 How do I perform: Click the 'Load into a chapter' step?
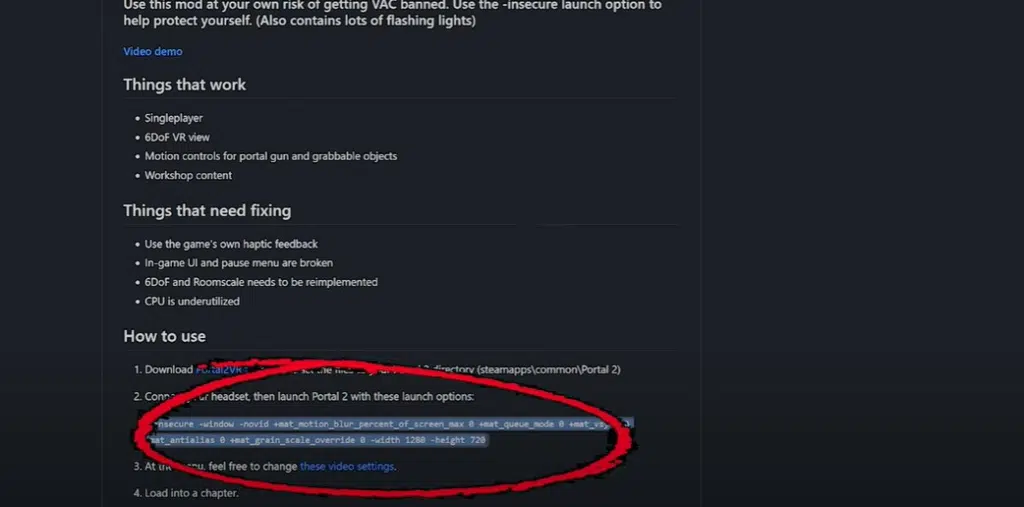(x=191, y=493)
